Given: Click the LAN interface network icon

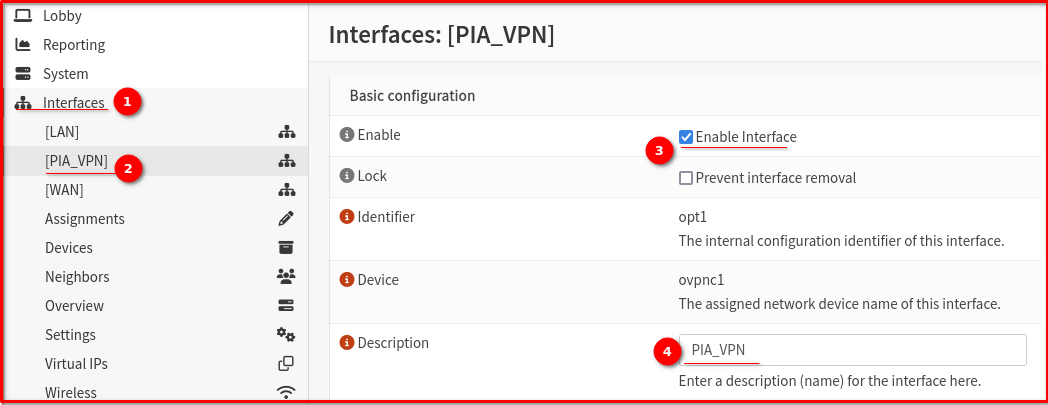Looking at the screenshot, I should 287,132.
